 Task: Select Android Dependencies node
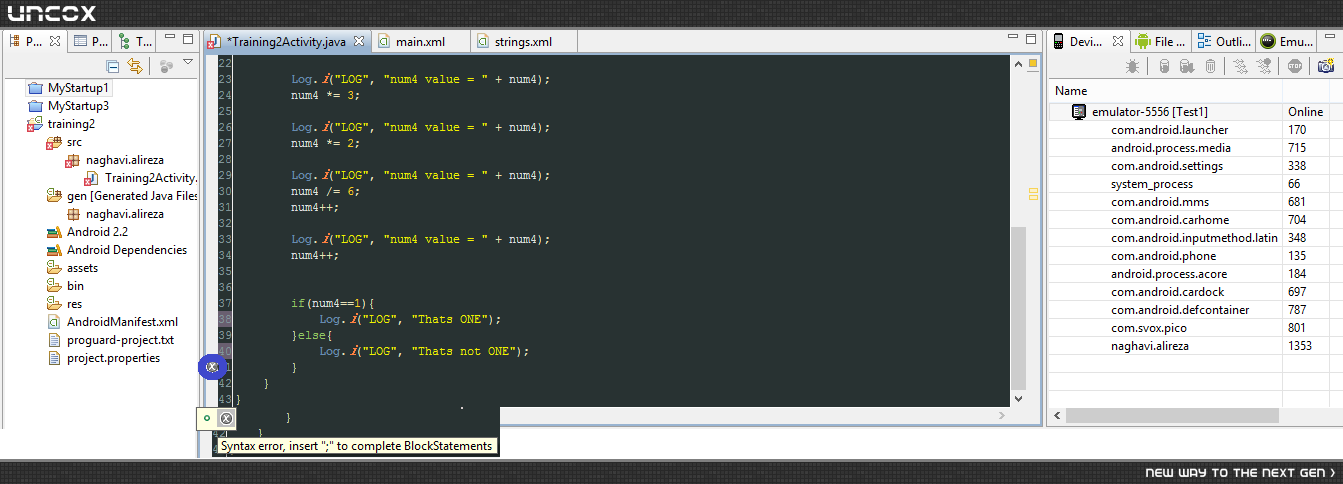pyautogui.click(x=116, y=250)
